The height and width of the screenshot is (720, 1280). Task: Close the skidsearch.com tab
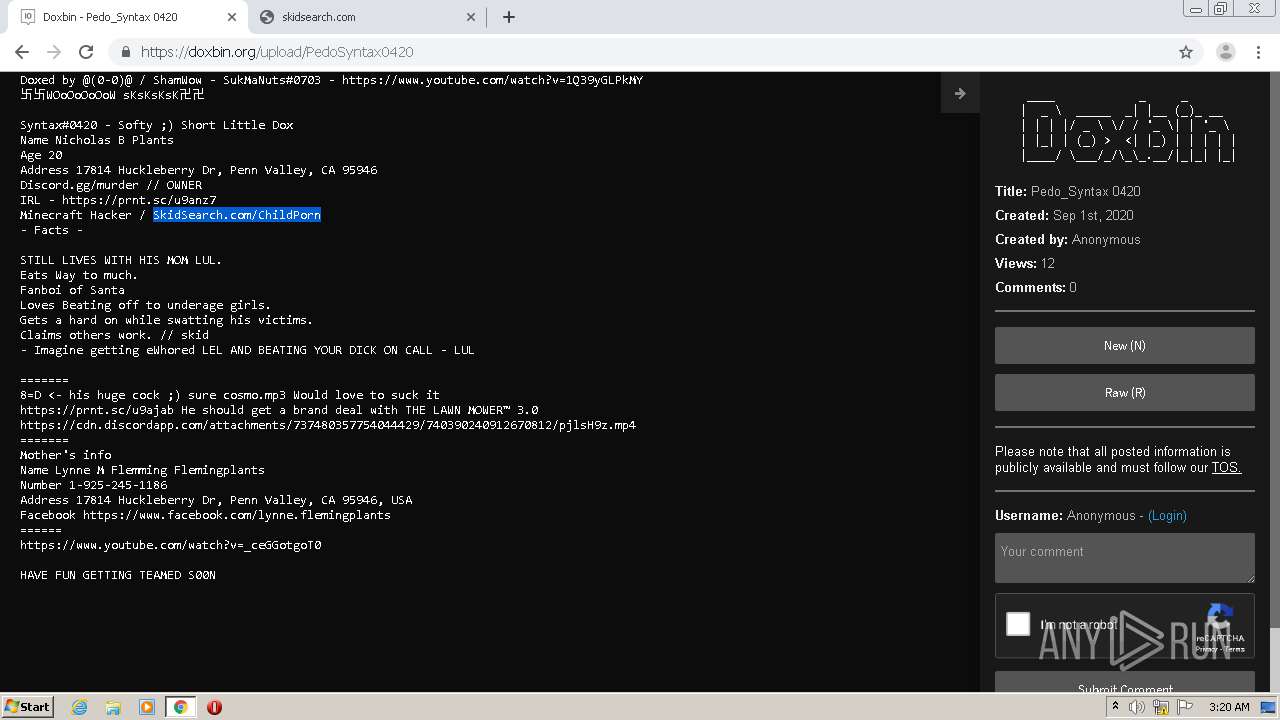pyautogui.click(x=472, y=17)
